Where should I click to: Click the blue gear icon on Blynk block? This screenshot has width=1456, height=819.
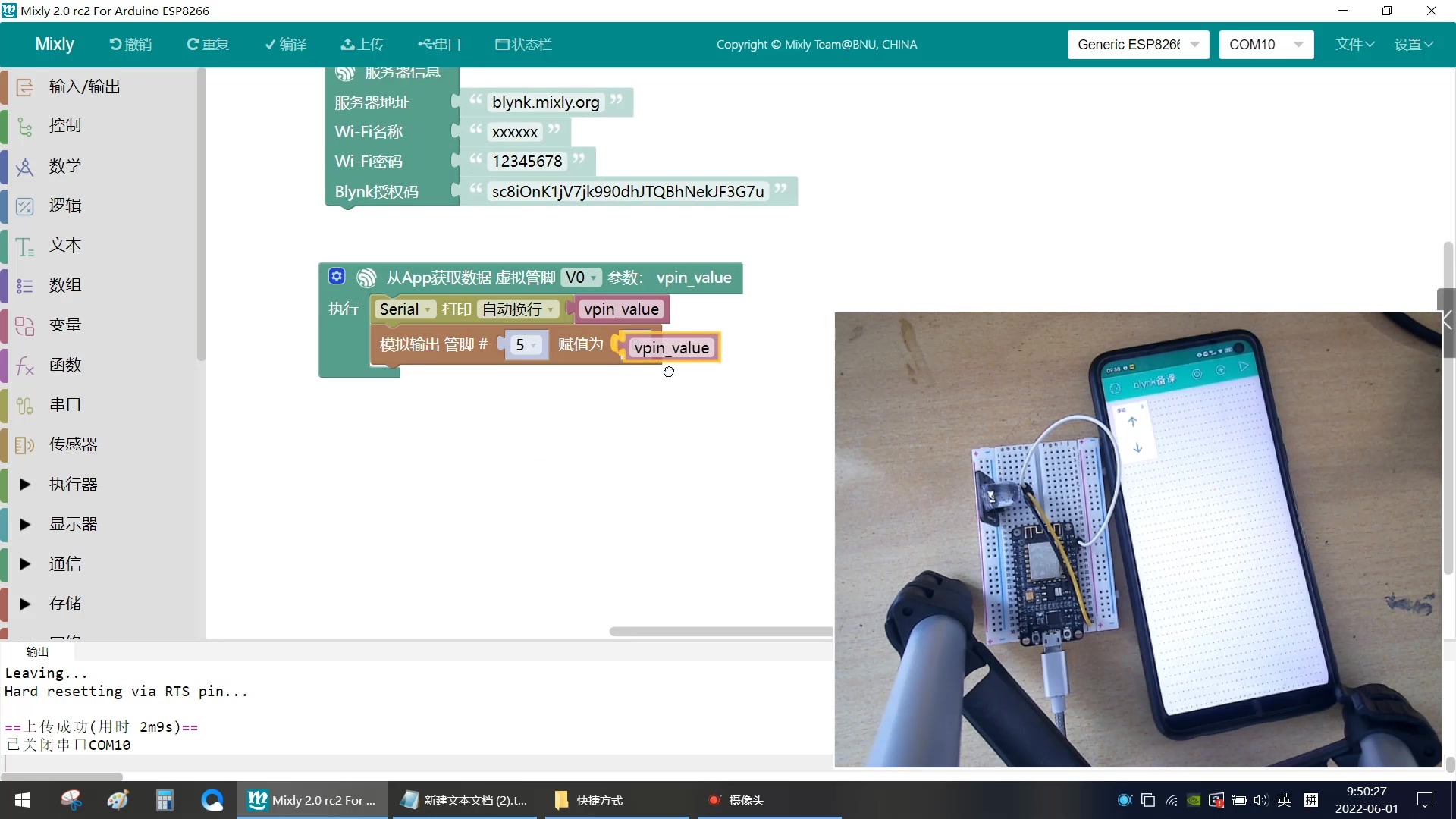[x=337, y=277]
